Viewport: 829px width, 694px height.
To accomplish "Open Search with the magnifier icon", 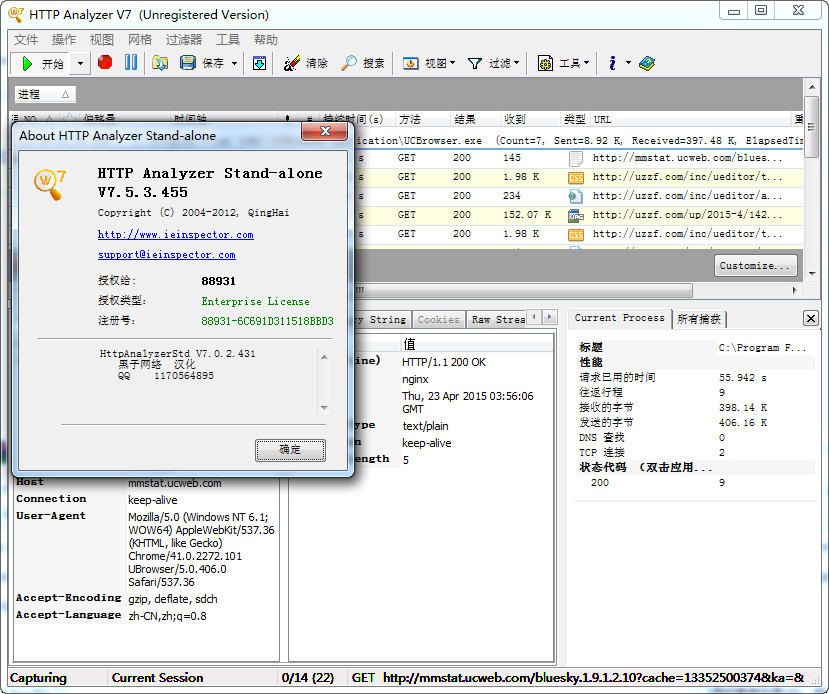I will pos(348,63).
